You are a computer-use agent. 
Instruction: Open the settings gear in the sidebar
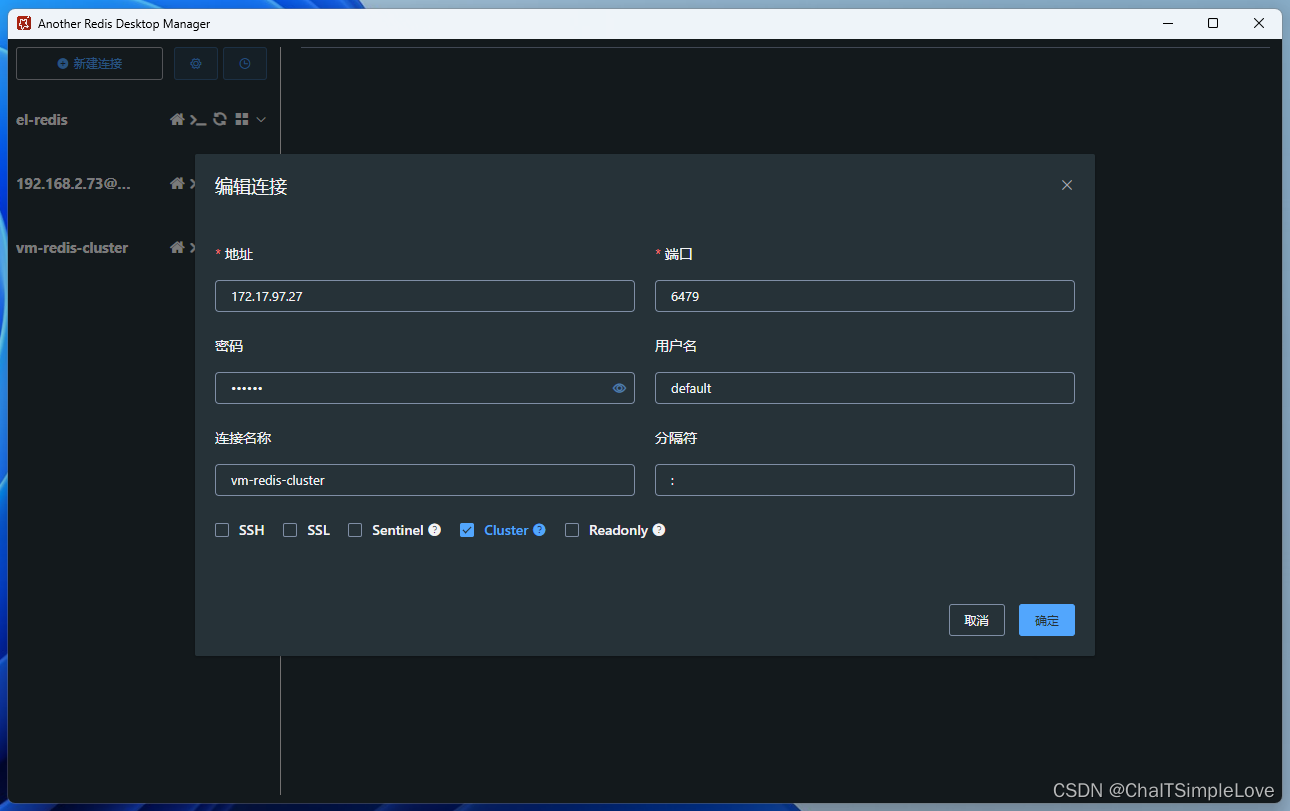(x=196, y=63)
